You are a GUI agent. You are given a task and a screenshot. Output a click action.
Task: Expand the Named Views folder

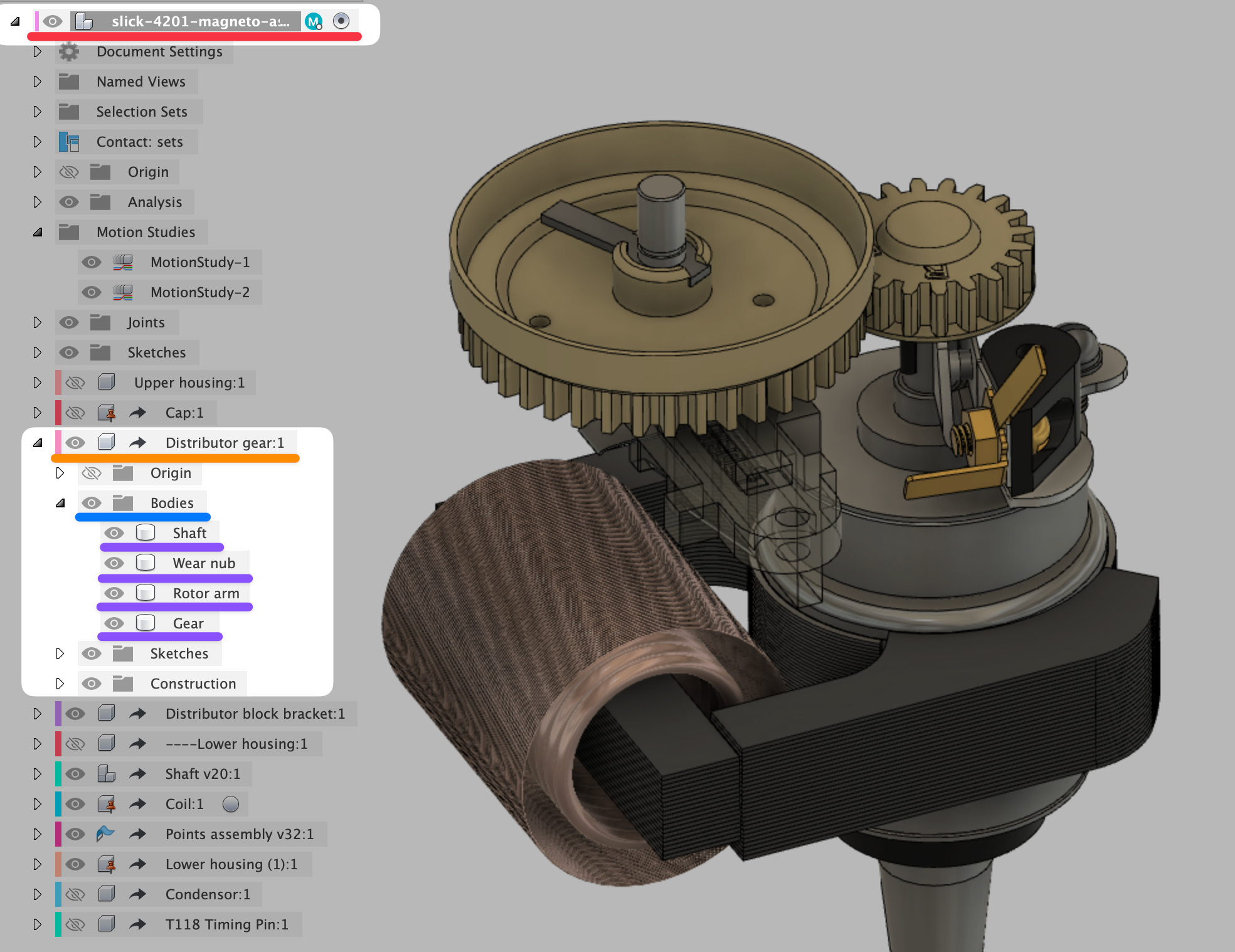pyautogui.click(x=36, y=82)
